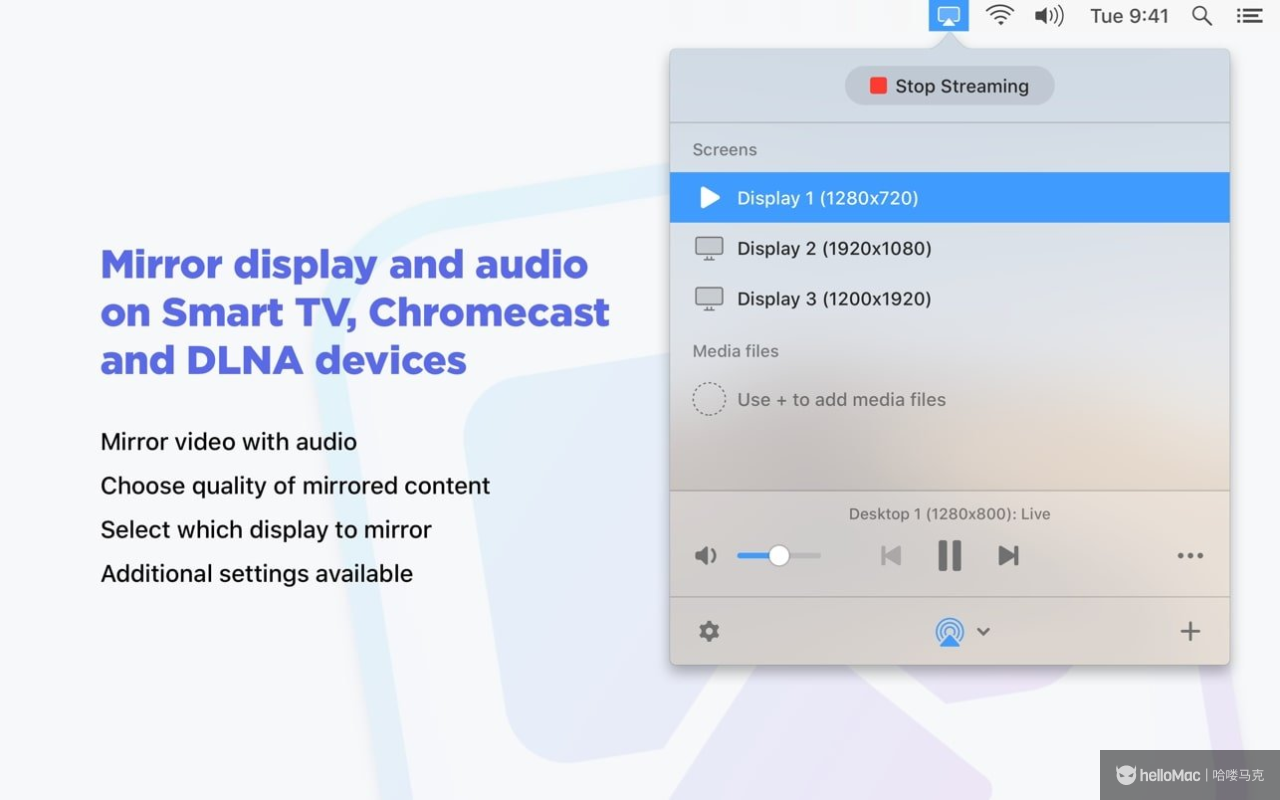Screen dimensions: 1280x800
Task: Pause the live stream playback
Action: click(949, 555)
